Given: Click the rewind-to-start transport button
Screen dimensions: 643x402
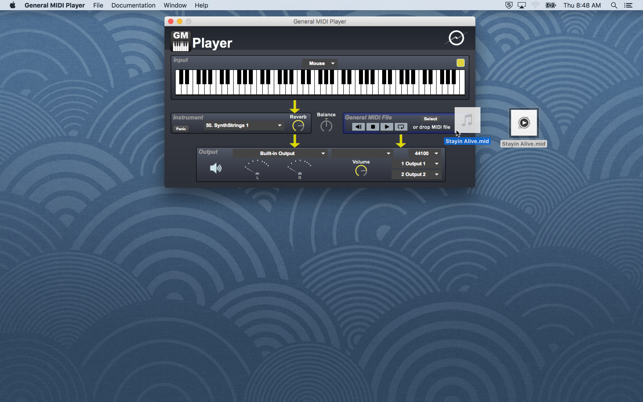Looking at the screenshot, I should [x=358, y=127].
